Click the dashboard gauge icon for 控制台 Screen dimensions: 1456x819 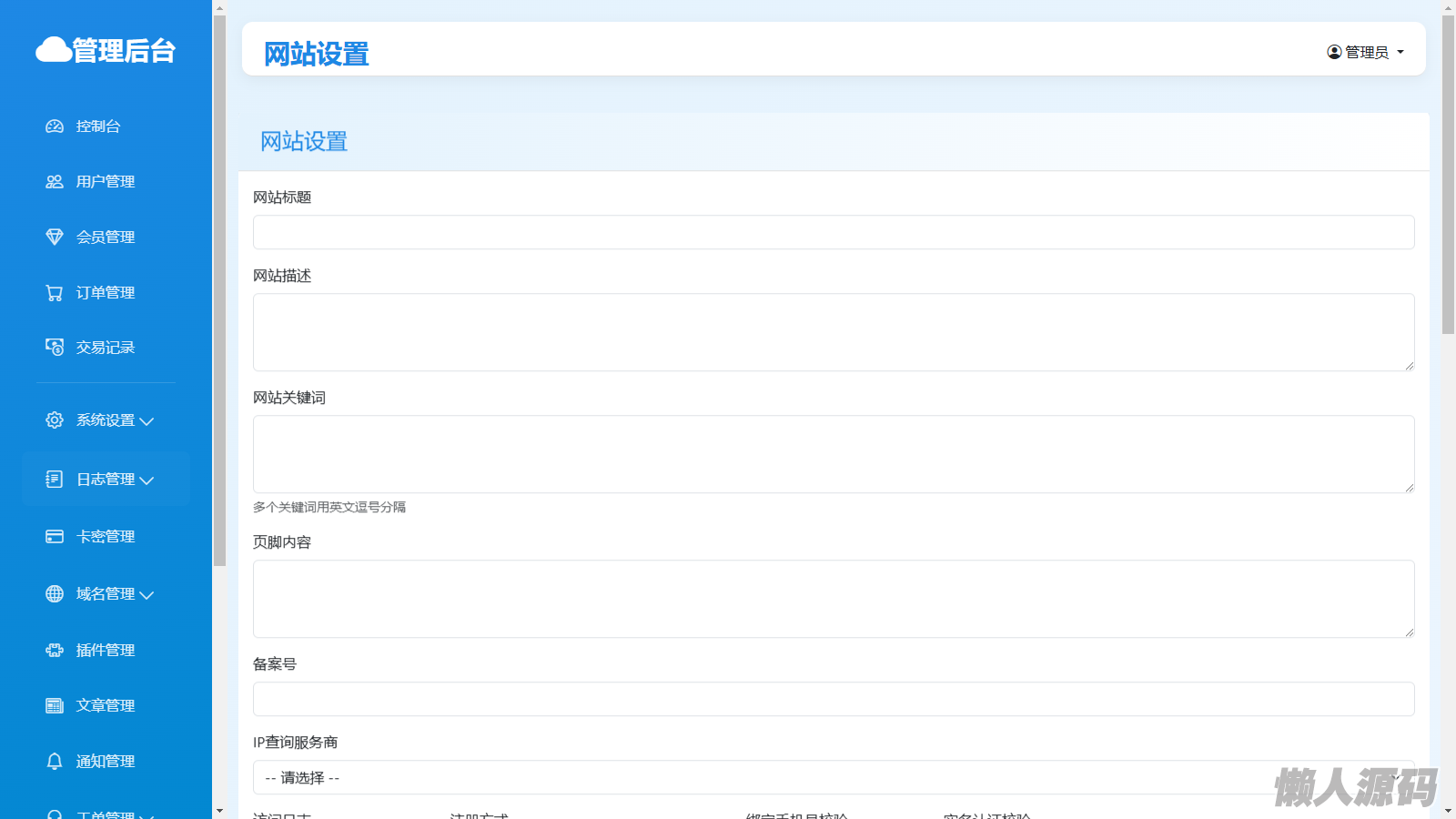click(x=55, y=126)
